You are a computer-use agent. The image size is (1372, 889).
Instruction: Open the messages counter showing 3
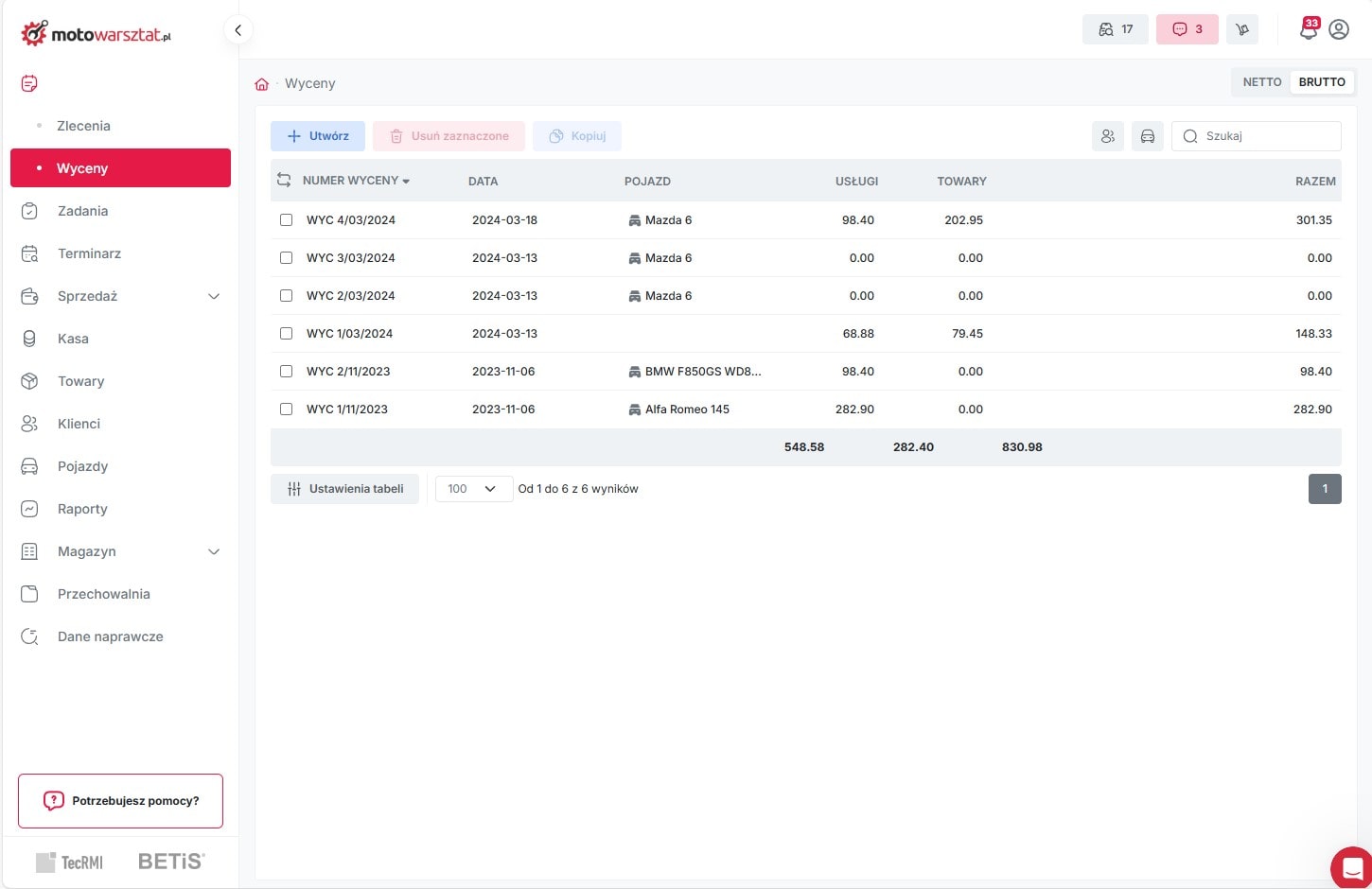click(1187, 29)
